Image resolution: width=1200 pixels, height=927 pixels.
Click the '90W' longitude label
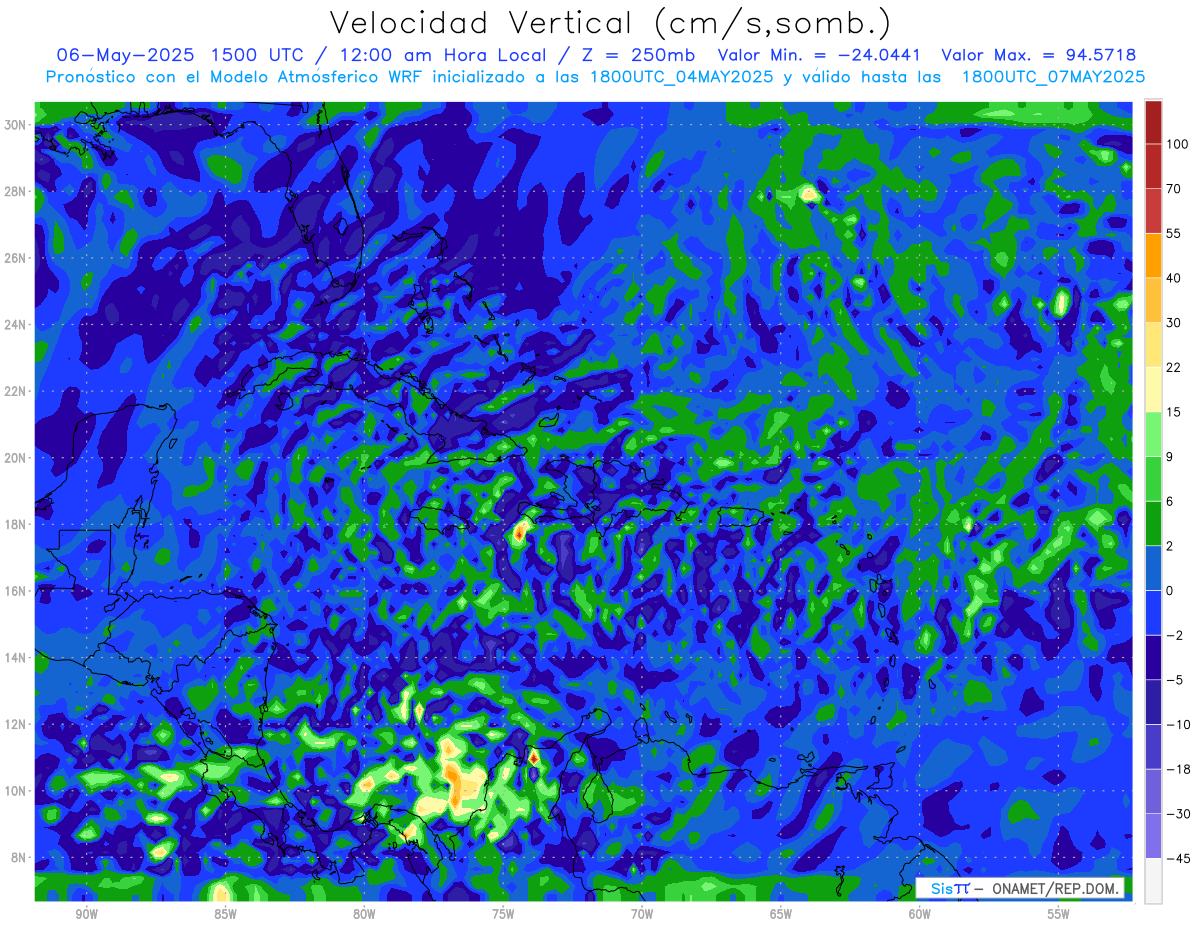click(86, 914)
